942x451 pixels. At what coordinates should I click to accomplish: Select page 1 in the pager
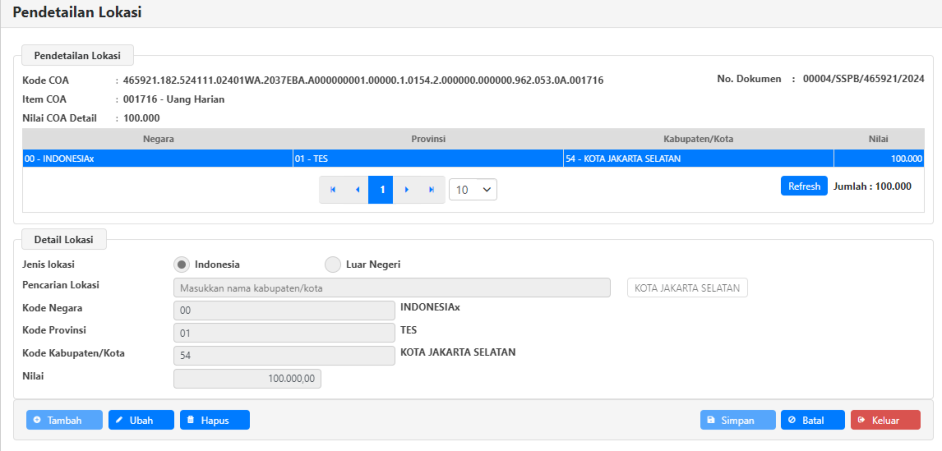click(381, 189)
